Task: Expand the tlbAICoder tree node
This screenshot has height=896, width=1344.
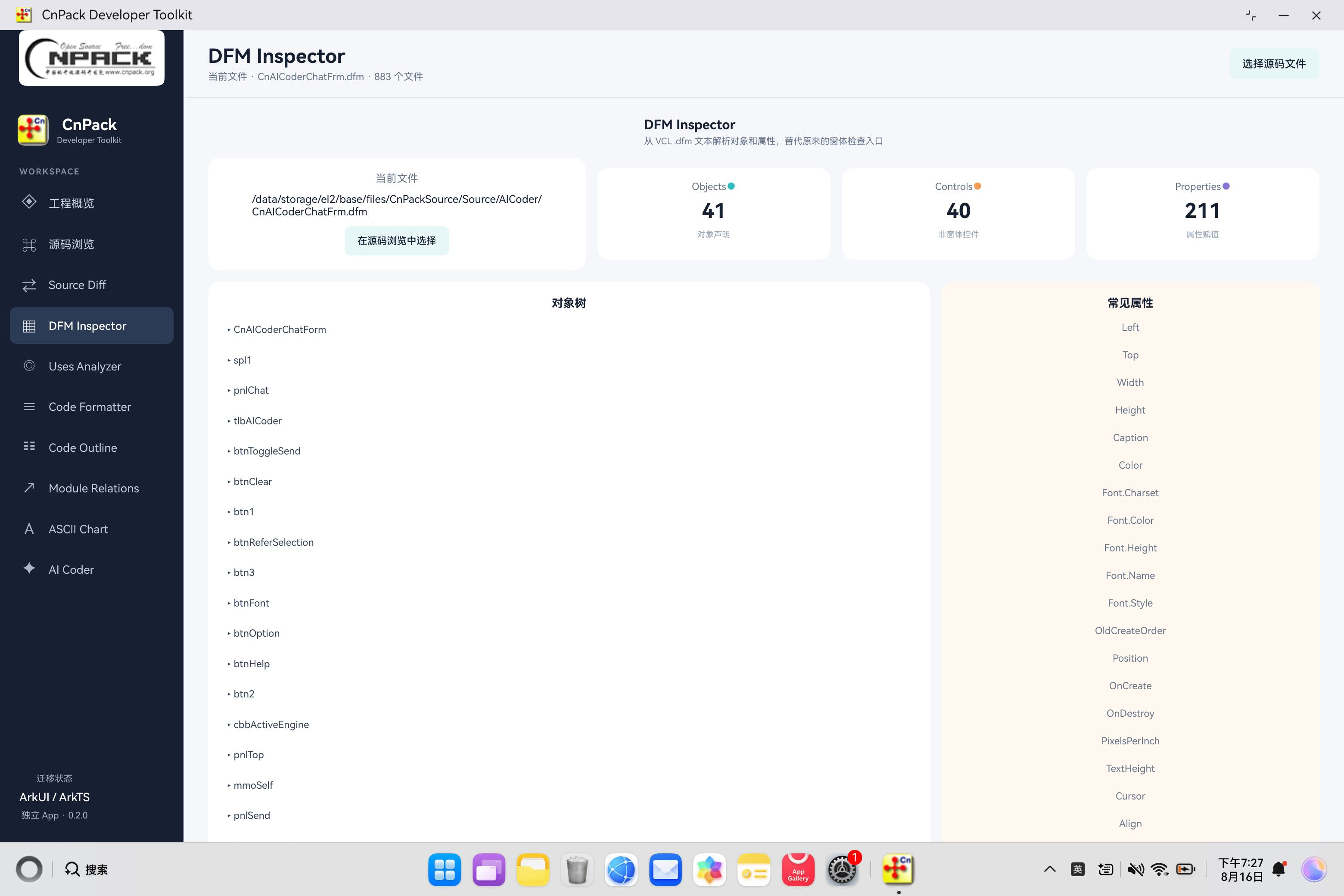Action: click(x=229, y=421)
